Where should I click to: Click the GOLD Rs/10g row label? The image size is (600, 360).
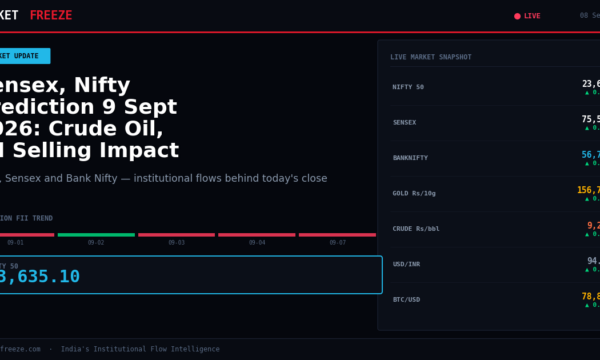pyautogui.click(x=414, y=193)
